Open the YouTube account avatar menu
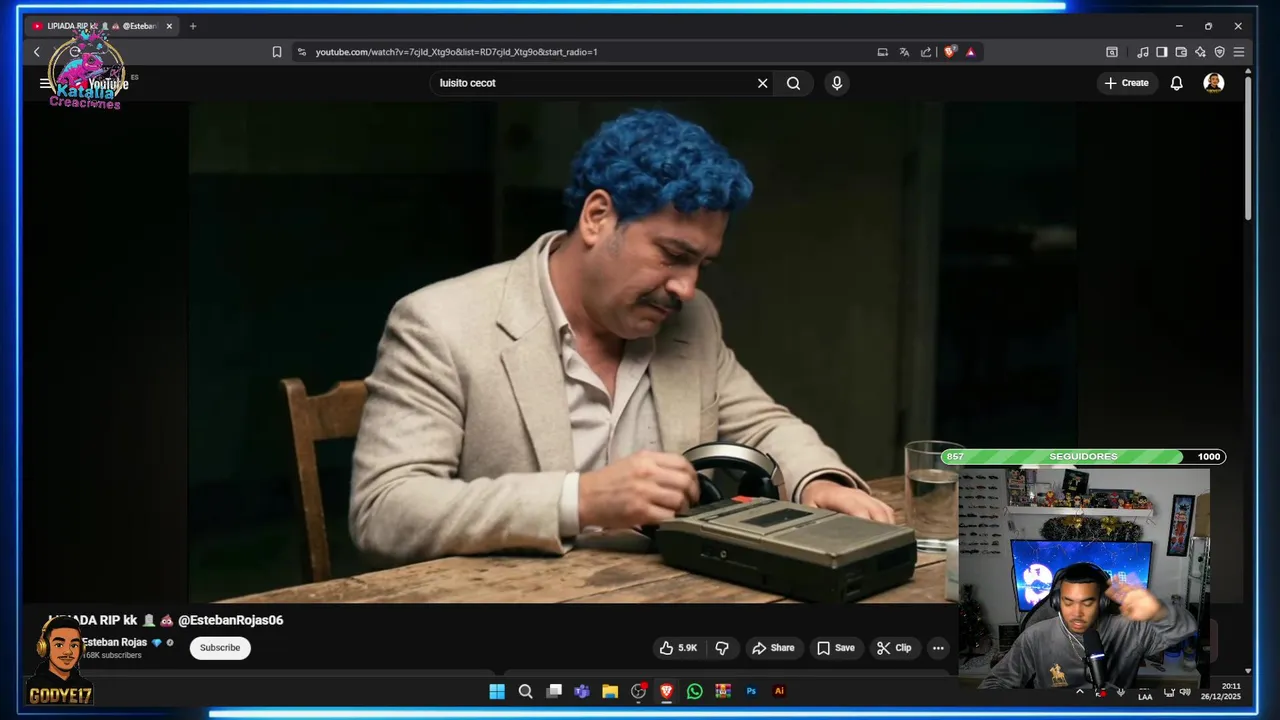Image resolution: width=1280 pixels, height=720 pixels. (x=1214, y=83)
